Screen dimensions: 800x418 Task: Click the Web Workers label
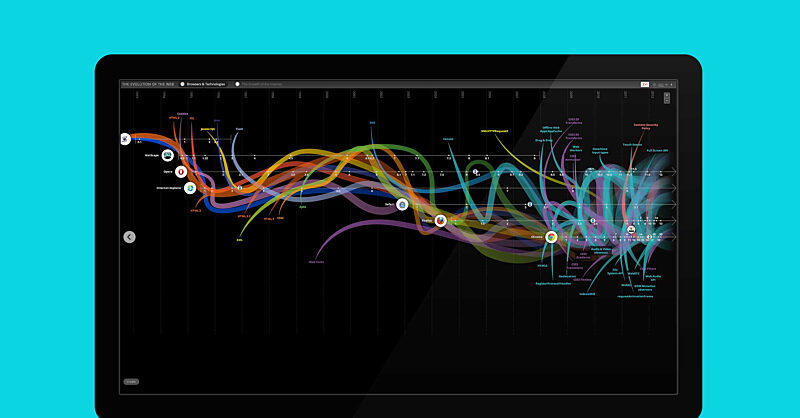tap(576, 149)
